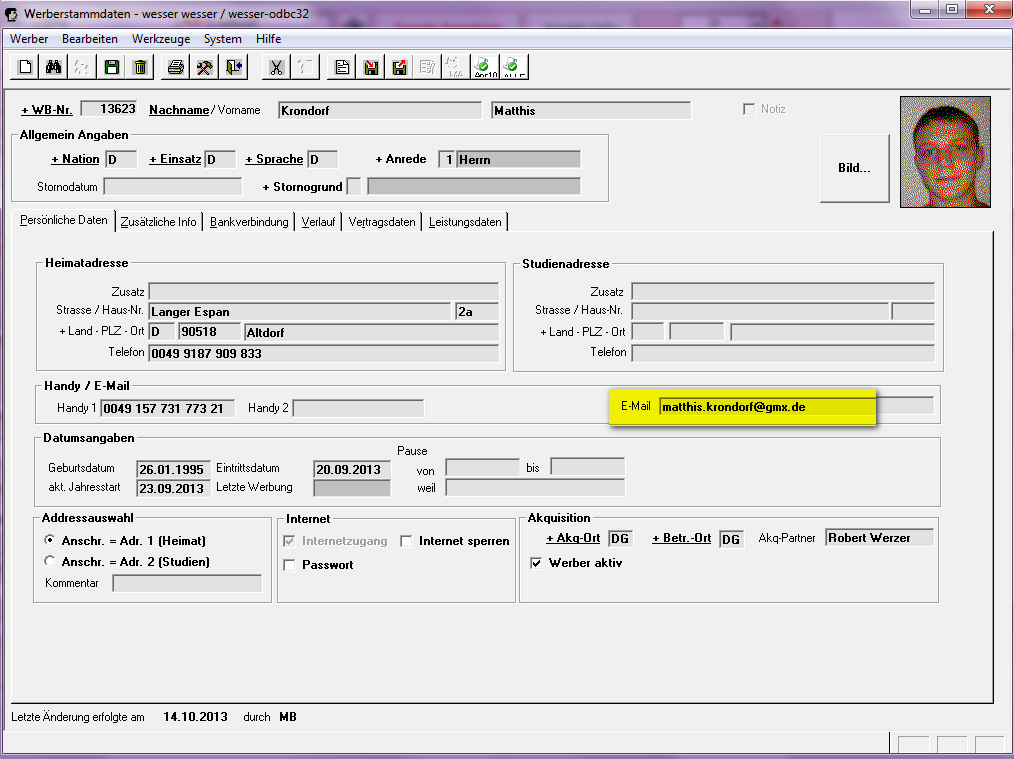Cut with the scissors toolbar icon
1014x759 pixels.
coord(276,67)
